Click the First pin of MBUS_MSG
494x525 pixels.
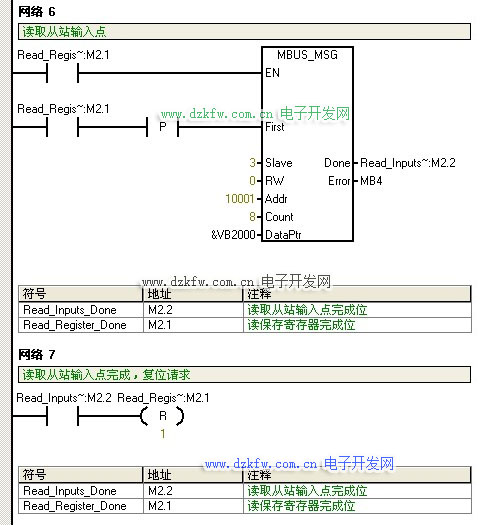(275, 127)
